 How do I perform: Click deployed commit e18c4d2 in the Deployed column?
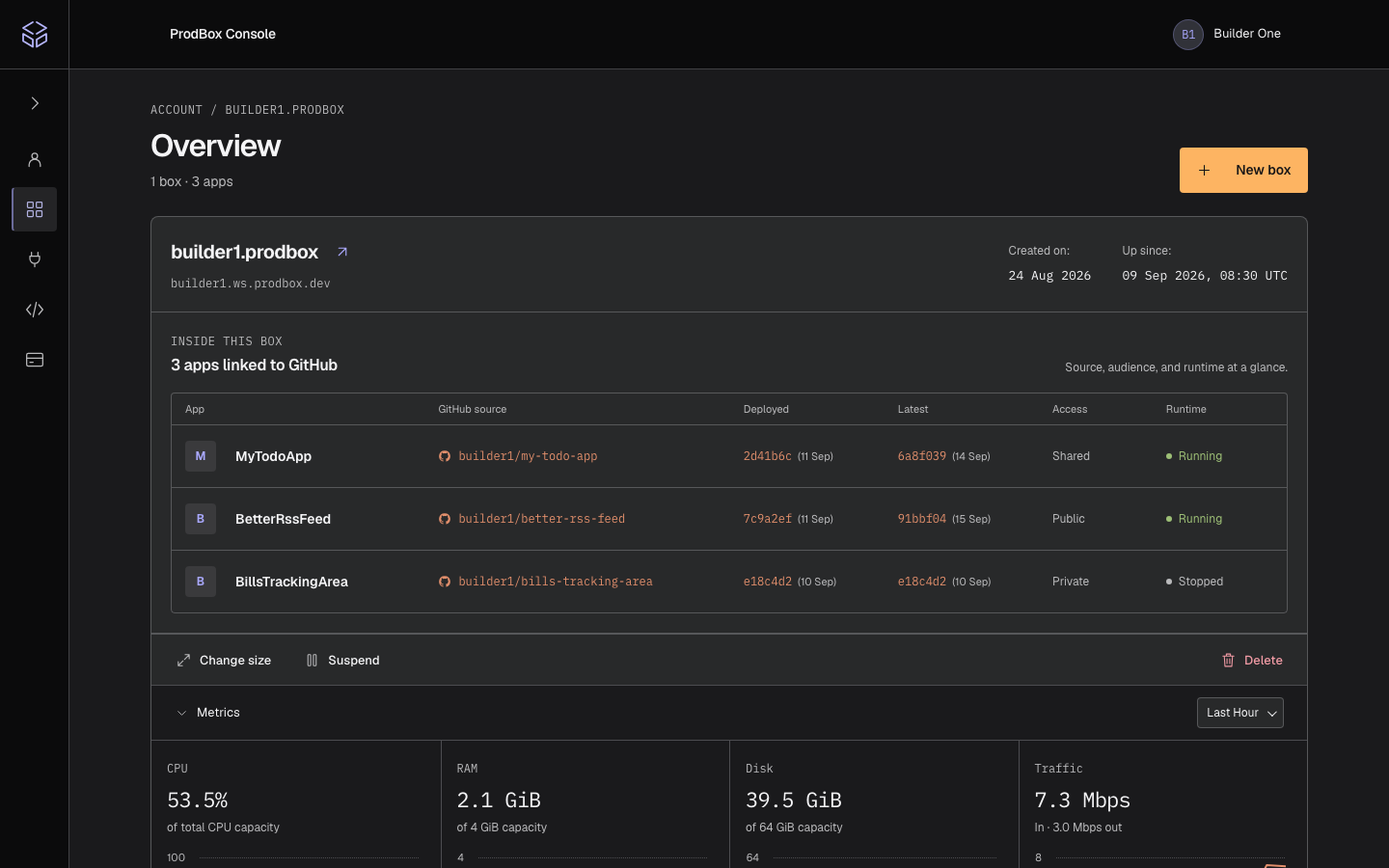[767, 582]
